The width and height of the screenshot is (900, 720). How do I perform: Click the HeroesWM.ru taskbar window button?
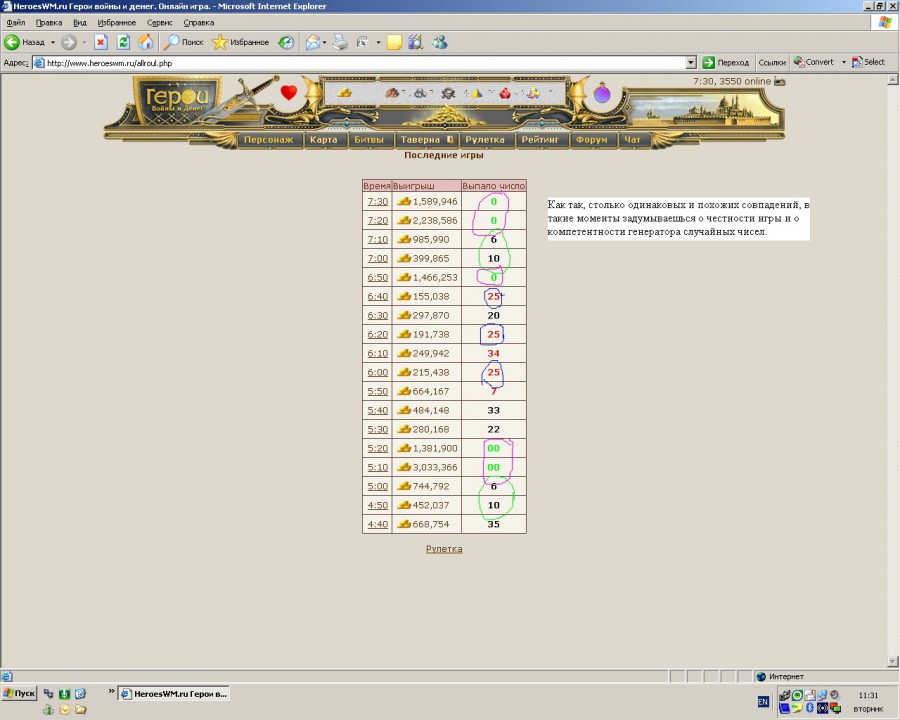coord(174,694)
